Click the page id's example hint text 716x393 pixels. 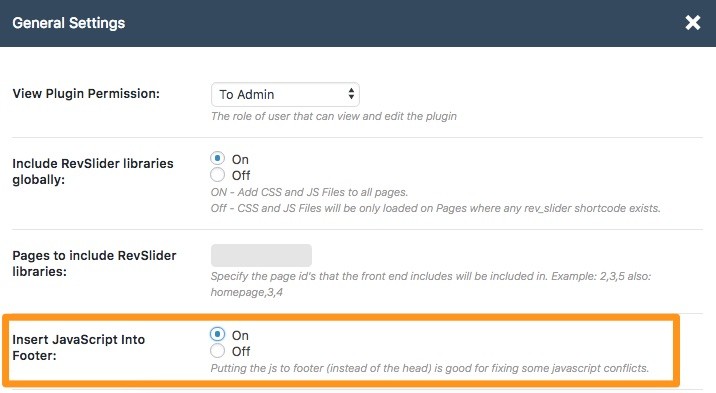click(x=431, y=284)
